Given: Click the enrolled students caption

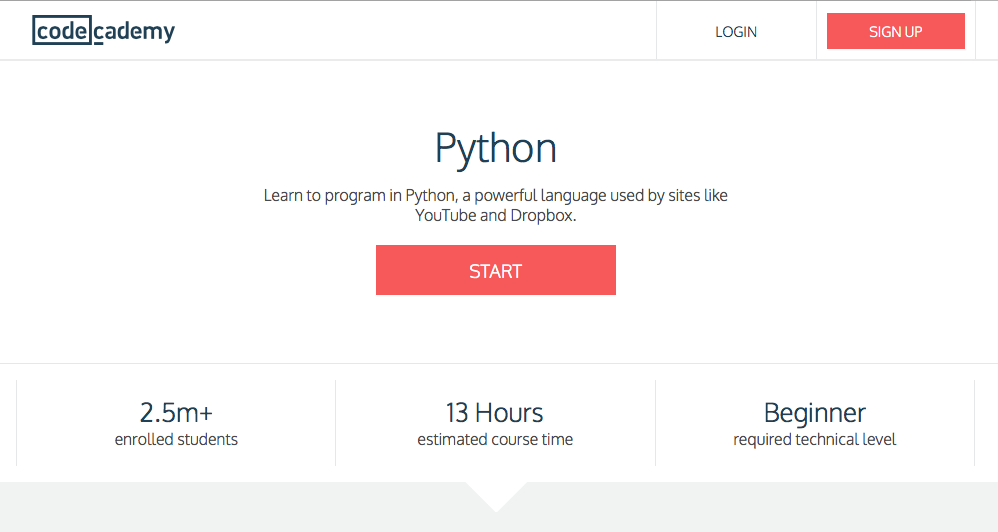Looking at the screenshot, I should tap(176, 439).
